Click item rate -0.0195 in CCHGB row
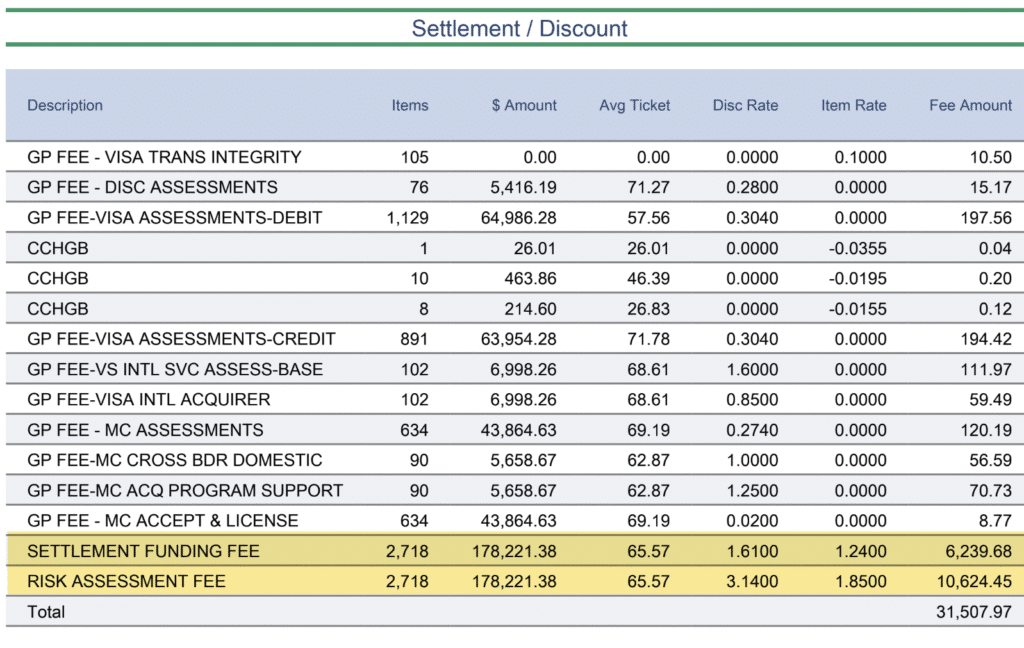This screenshot has width=1024, height=648. [857, 278]
